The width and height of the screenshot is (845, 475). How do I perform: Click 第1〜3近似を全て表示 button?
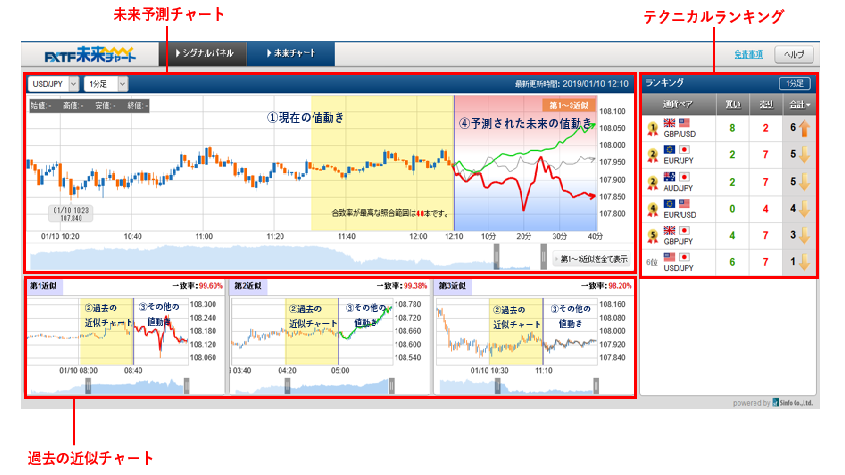tap(590, 259)
